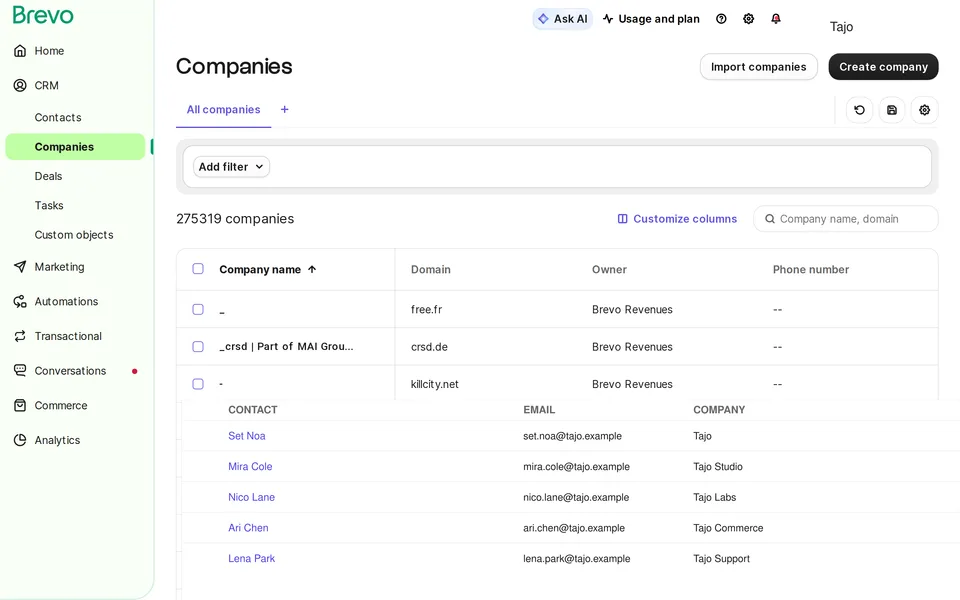Switch to the All companies tab
The height and width of the screenshot is (600, 960).
223,110
